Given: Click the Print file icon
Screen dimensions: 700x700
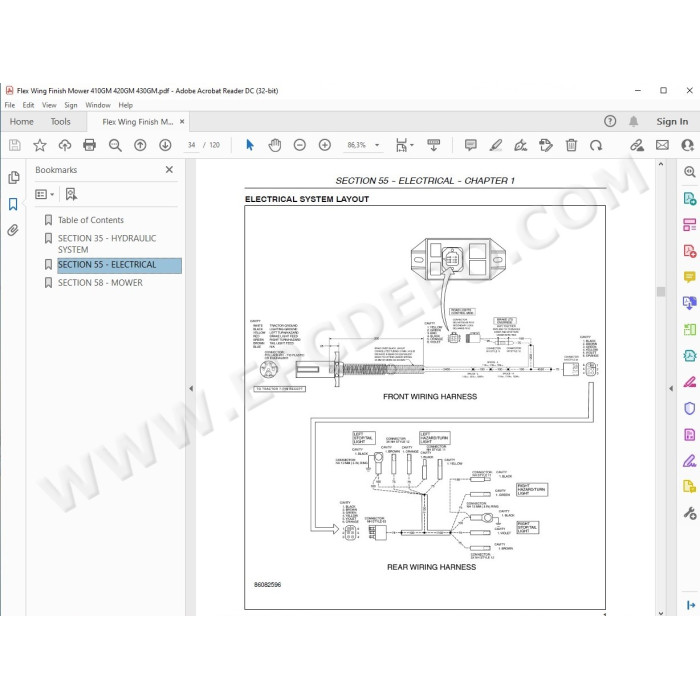Looking at the screenshot, I should (89, 145).
